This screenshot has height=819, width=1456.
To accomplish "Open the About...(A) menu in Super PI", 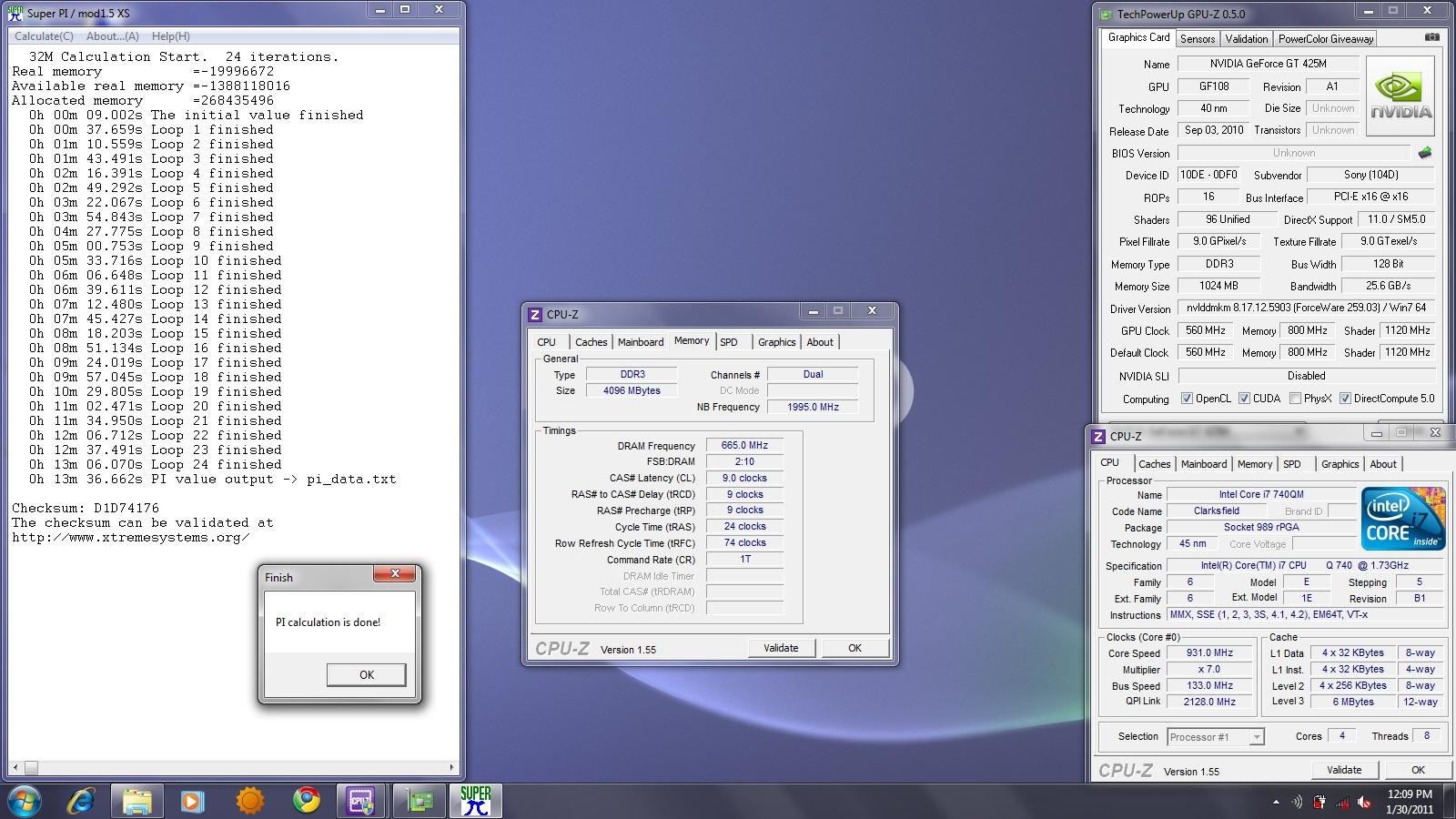I will click(x=113, y=36).
